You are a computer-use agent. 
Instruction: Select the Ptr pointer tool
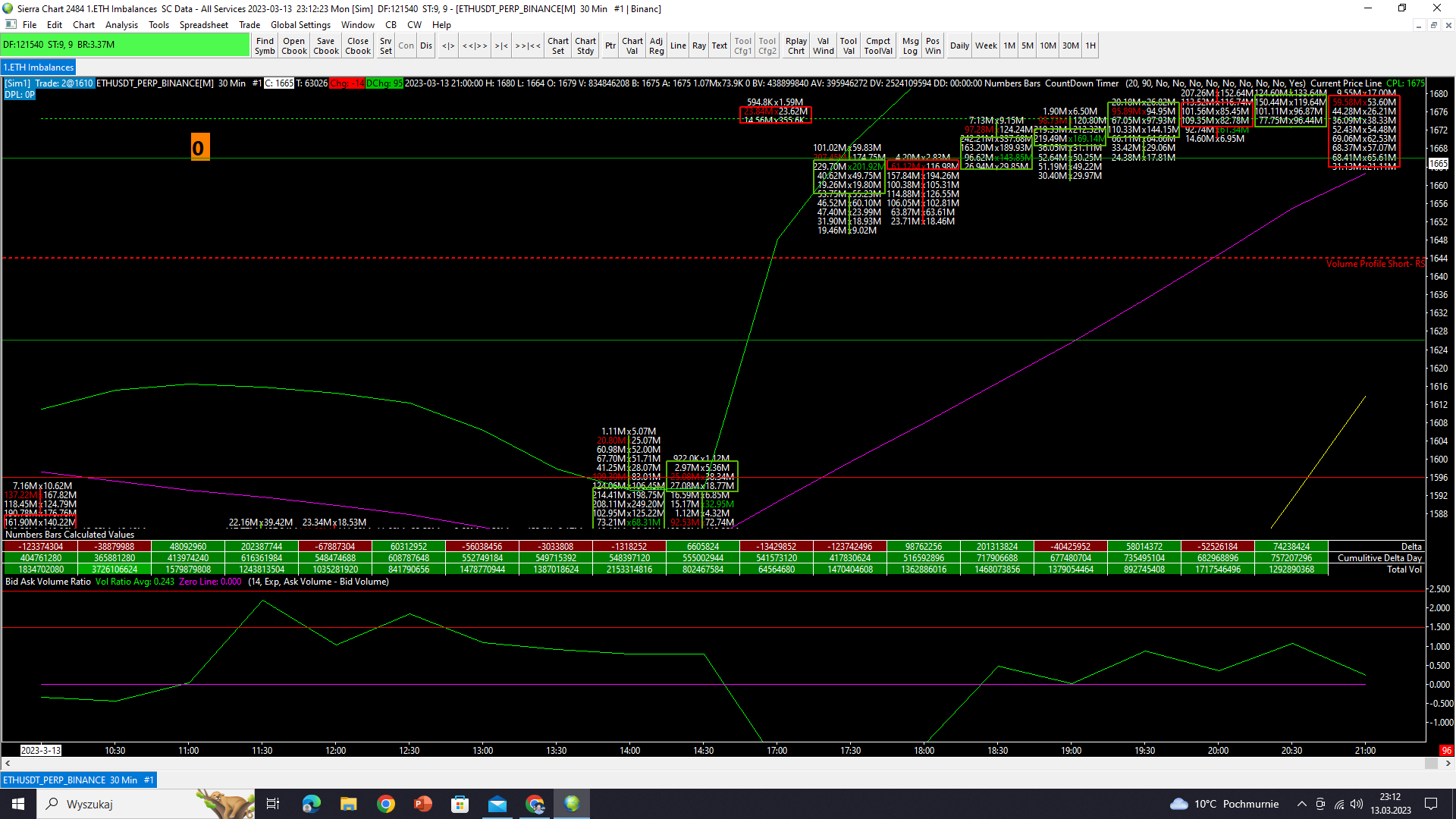coord(610,45)
